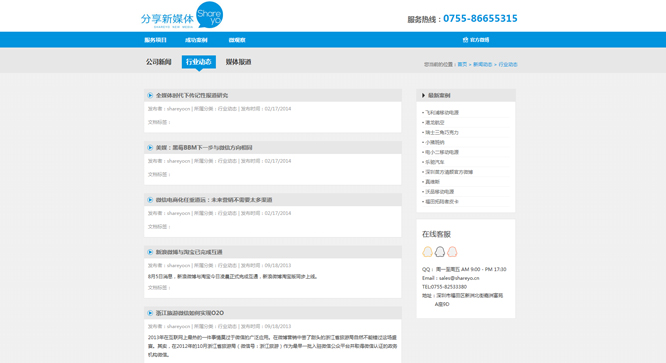The width and height of the screenshot is (666, 363).
Task: Open the 电小二移动电源 case link
Action: (442, 152)
